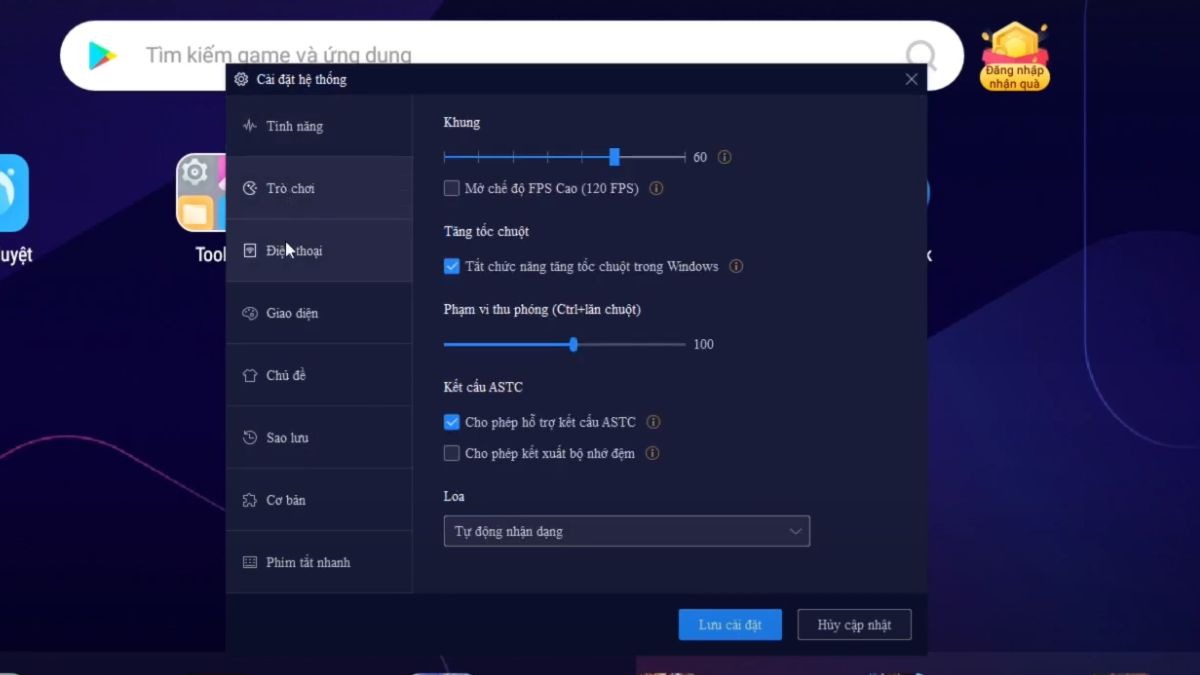Viewport: 1200px width, 675px height.
Task: Save with the Lưu cài đặt button
Action: click(x=730, y=625)
